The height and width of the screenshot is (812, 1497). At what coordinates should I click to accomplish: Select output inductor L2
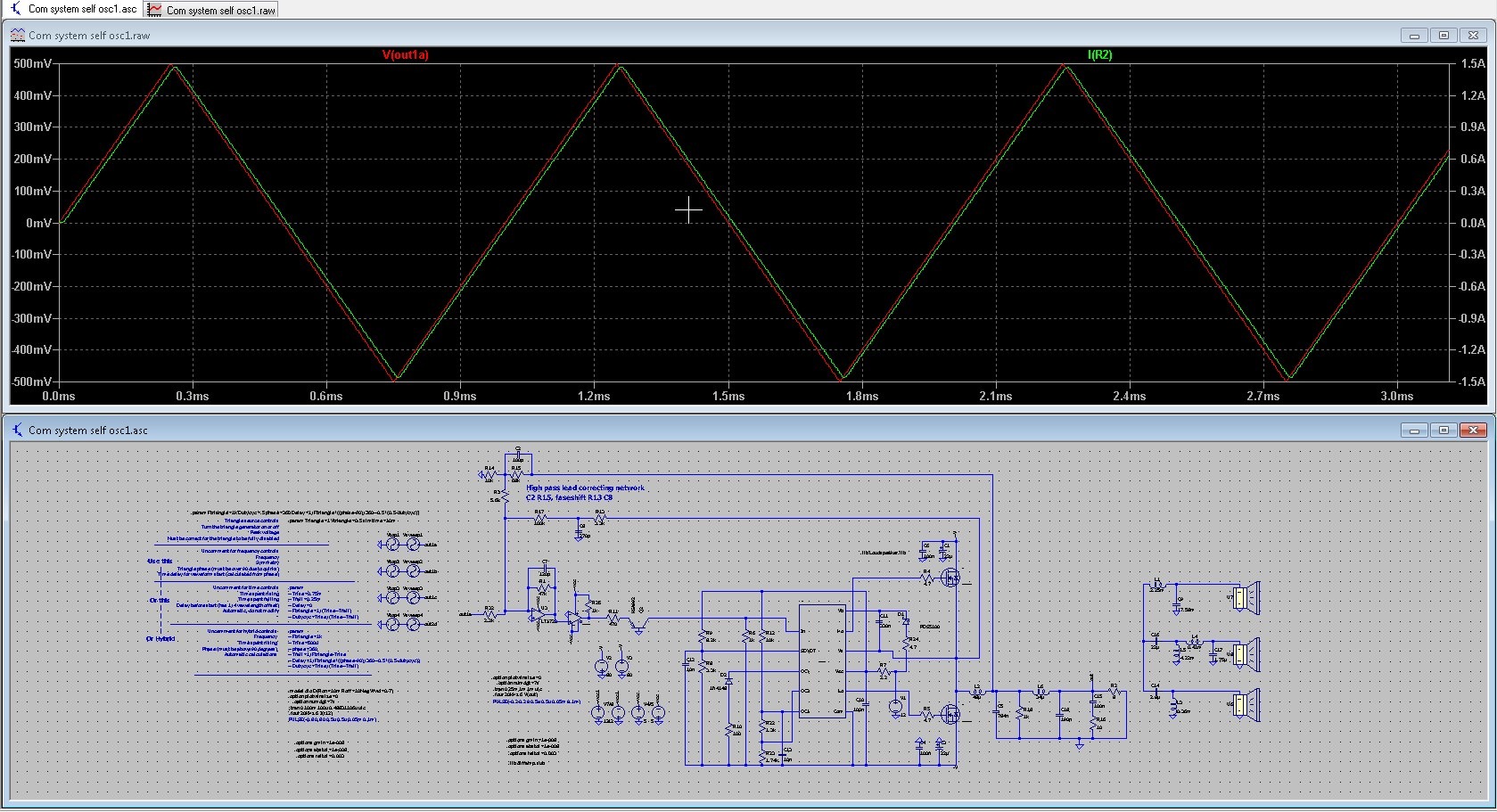[976, 692]
